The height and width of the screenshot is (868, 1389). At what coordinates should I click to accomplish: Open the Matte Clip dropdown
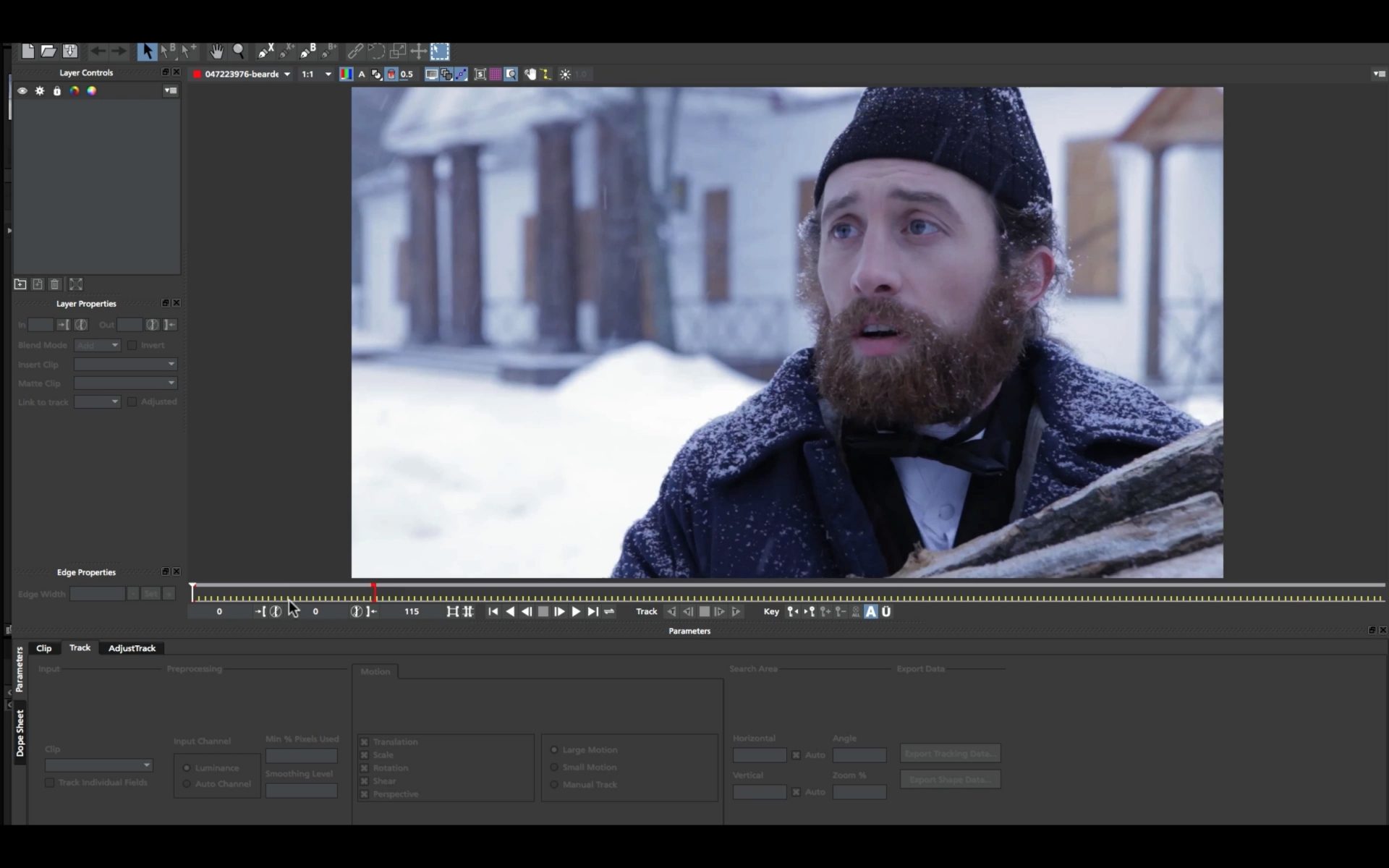pyautogui.click(x=125, y=383)
